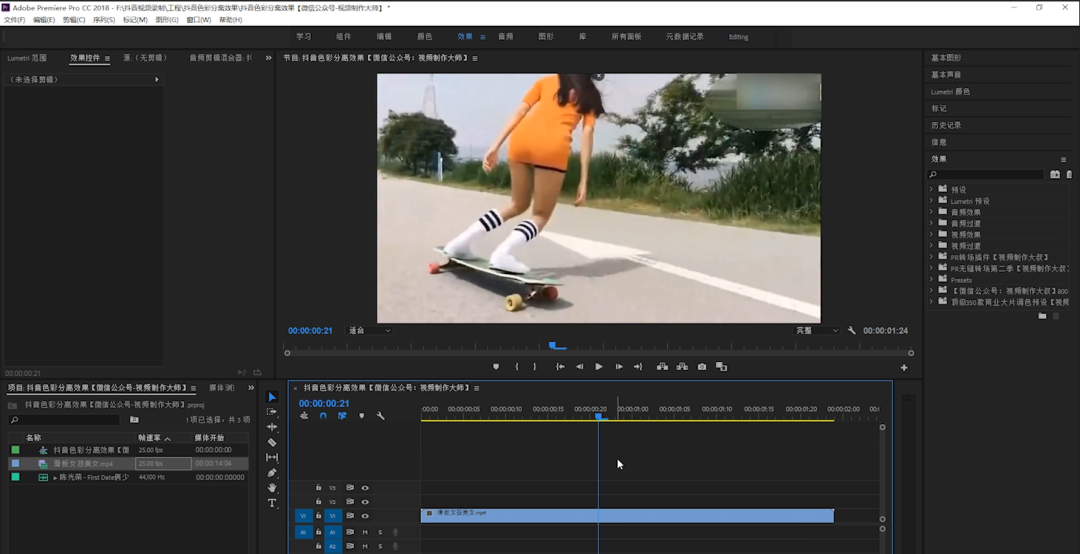Open zoom level dropdown 适合
The image size is (1080, 554).
click(369, 331)
